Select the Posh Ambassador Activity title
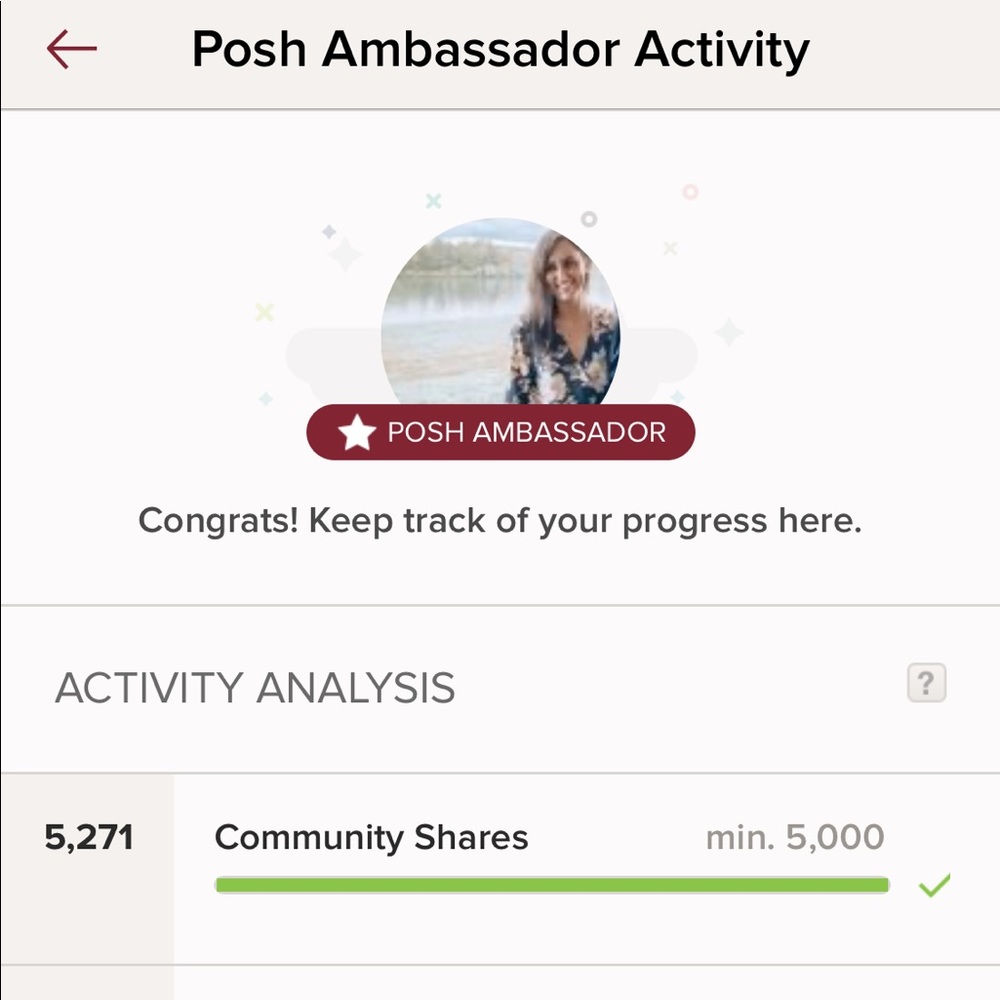The height and width of the screenshot is (1000, 1000). coord(500,50)
